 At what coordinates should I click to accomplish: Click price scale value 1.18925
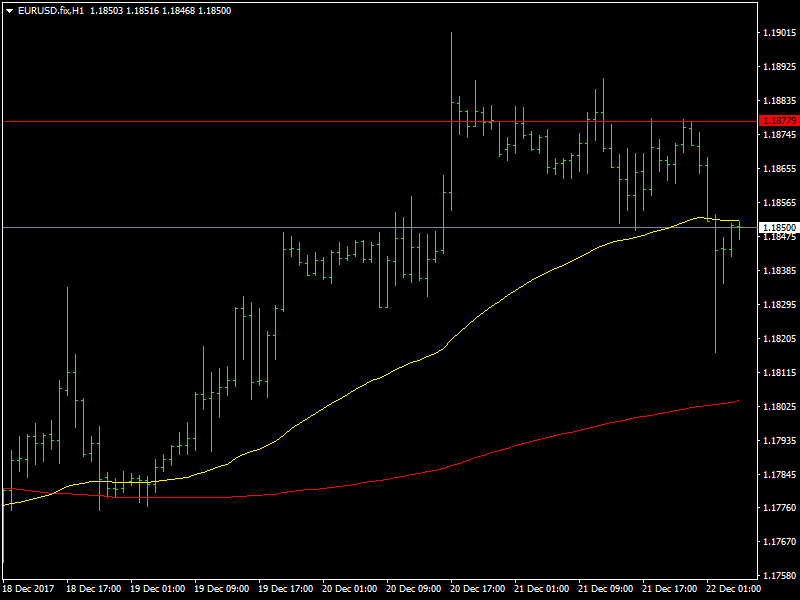click(x=779, y=67)
